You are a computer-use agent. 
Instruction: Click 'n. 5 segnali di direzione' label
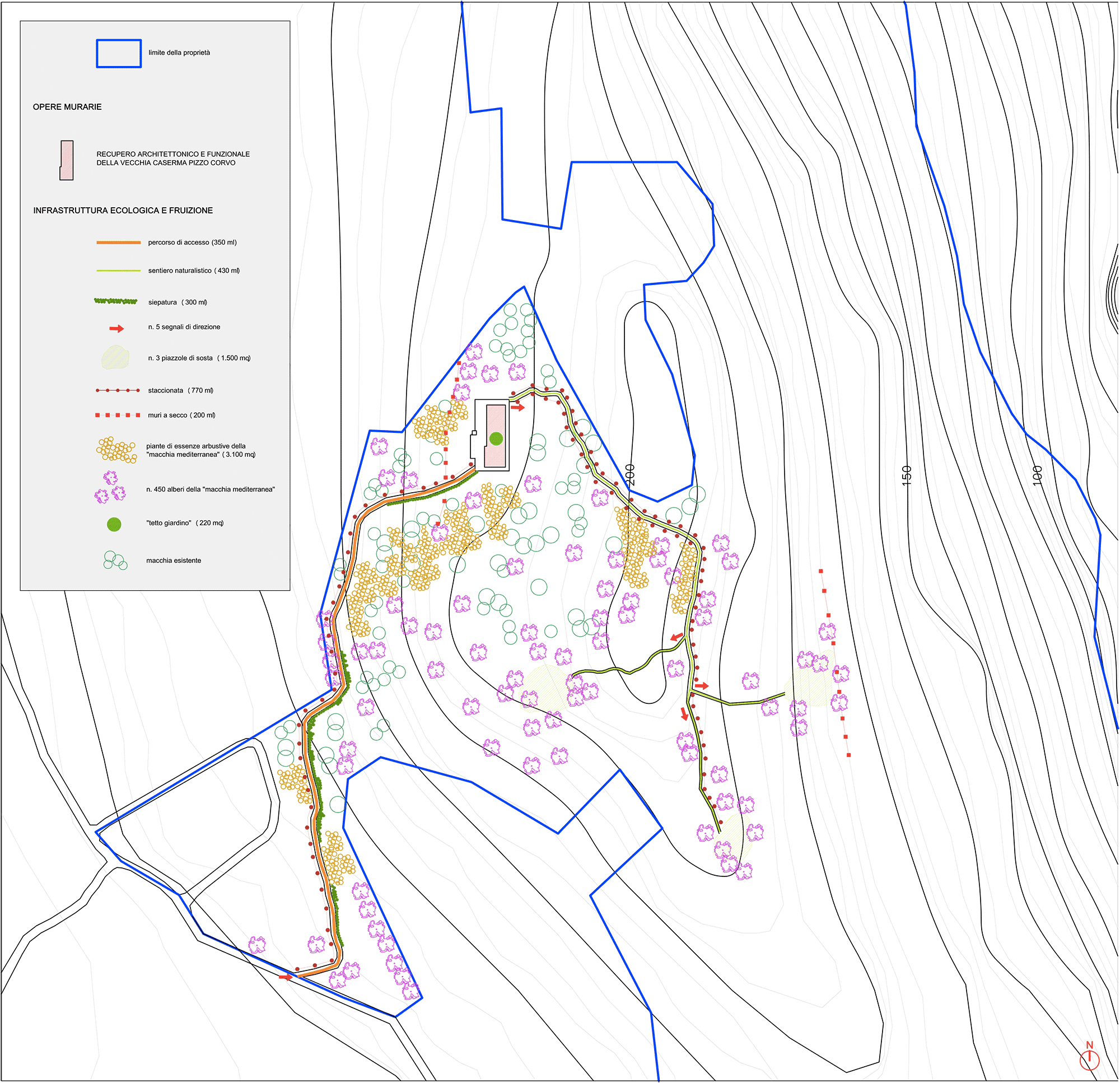point(184,328)
